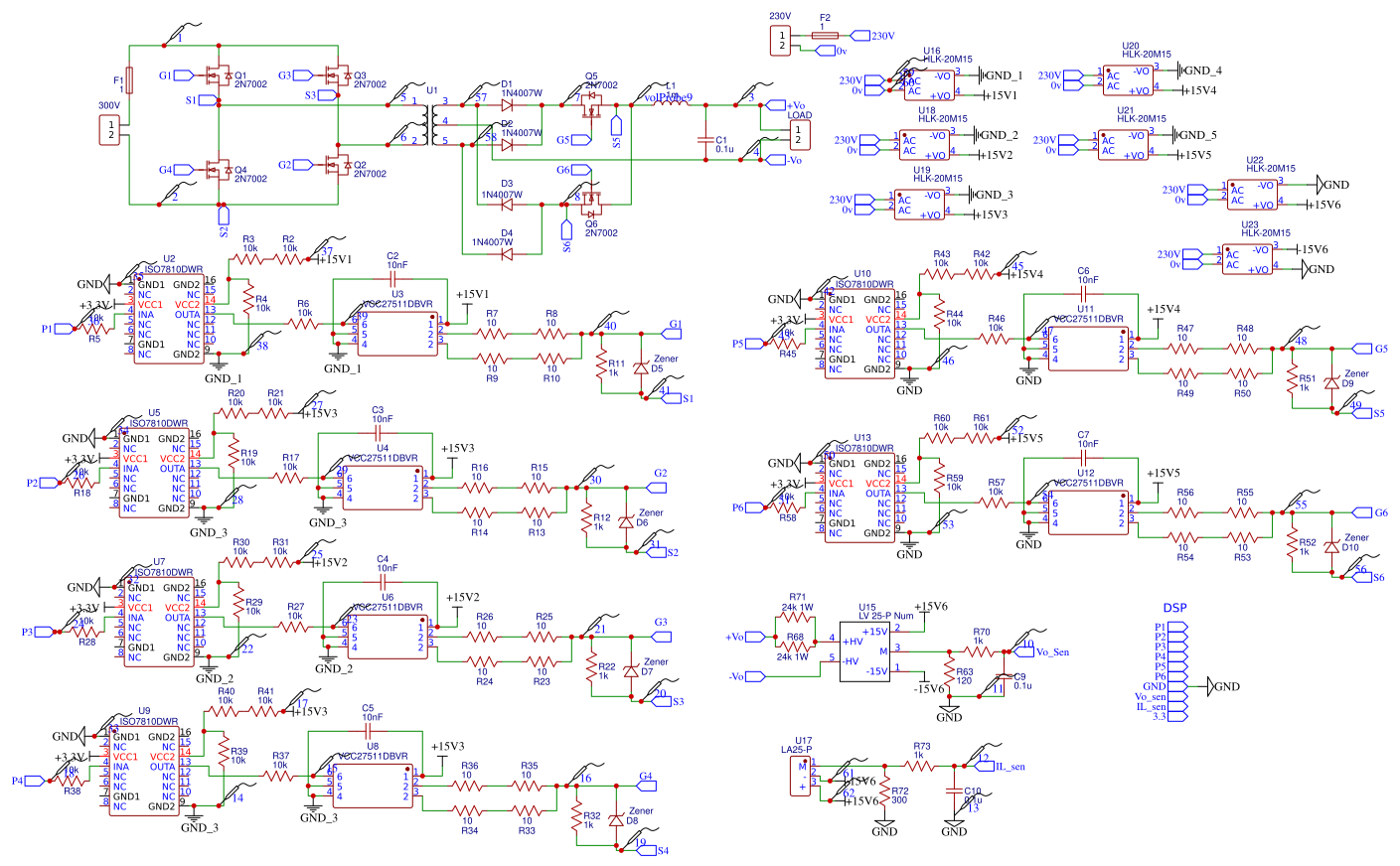Select the P1 input port at U2
Image resolution: width=1400 pixels, height=866 pixels.
pos(65,329)
